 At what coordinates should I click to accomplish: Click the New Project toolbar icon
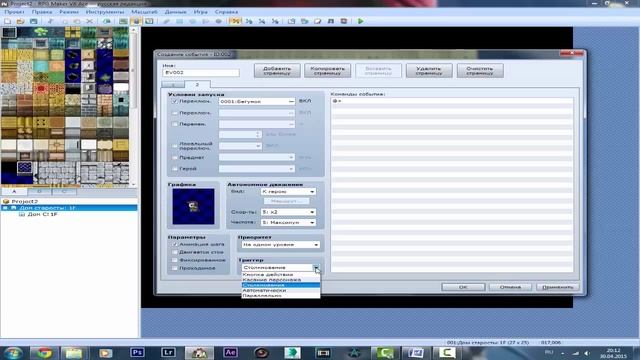click(7, 21)
